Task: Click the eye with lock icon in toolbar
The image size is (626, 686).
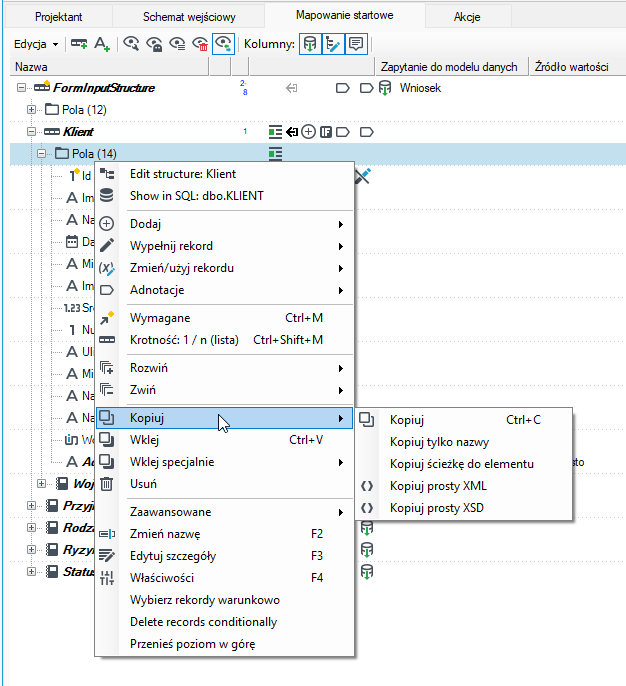Action: coord(154,44)
